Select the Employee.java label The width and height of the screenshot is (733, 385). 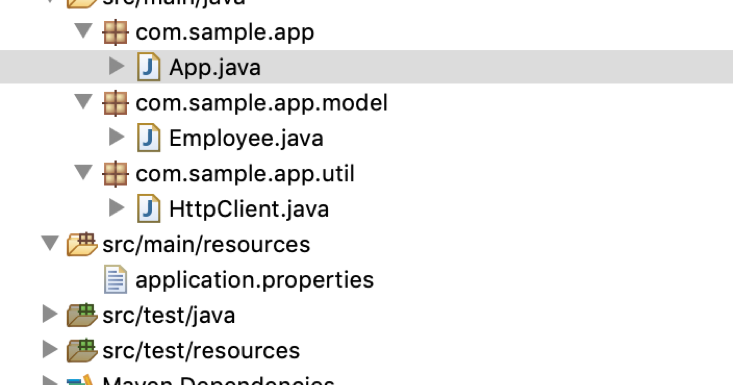coord(246,139)
